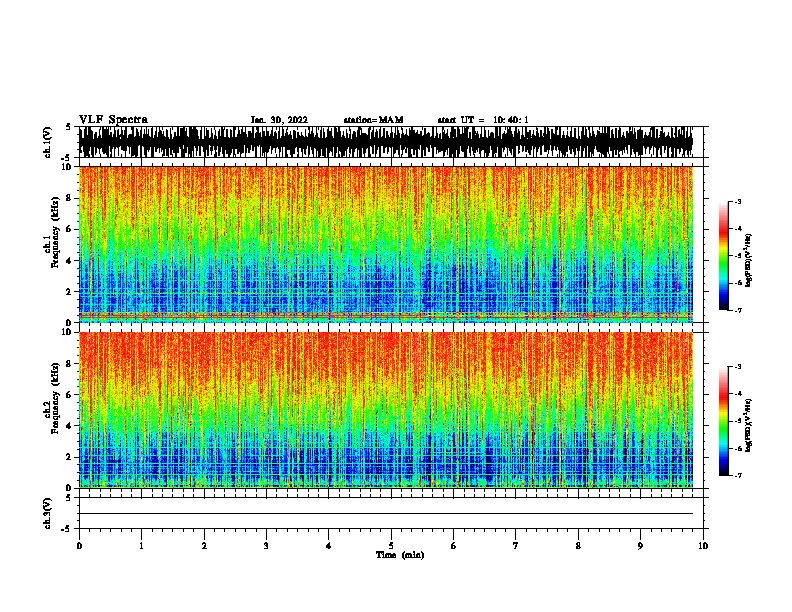The width and height of the screenshot is (792, 612).
Task: Click time-axis tick label "3"
Action: pyautogui.click(x=266, y=546)
